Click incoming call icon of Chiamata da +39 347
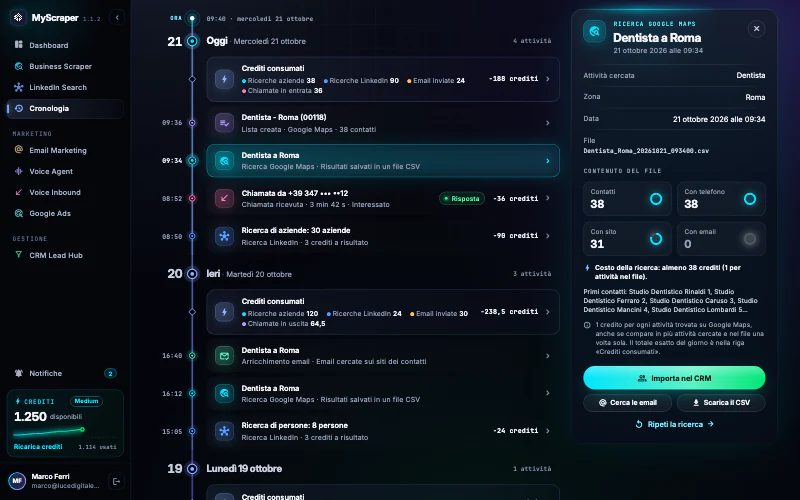 tap(224, 198)
